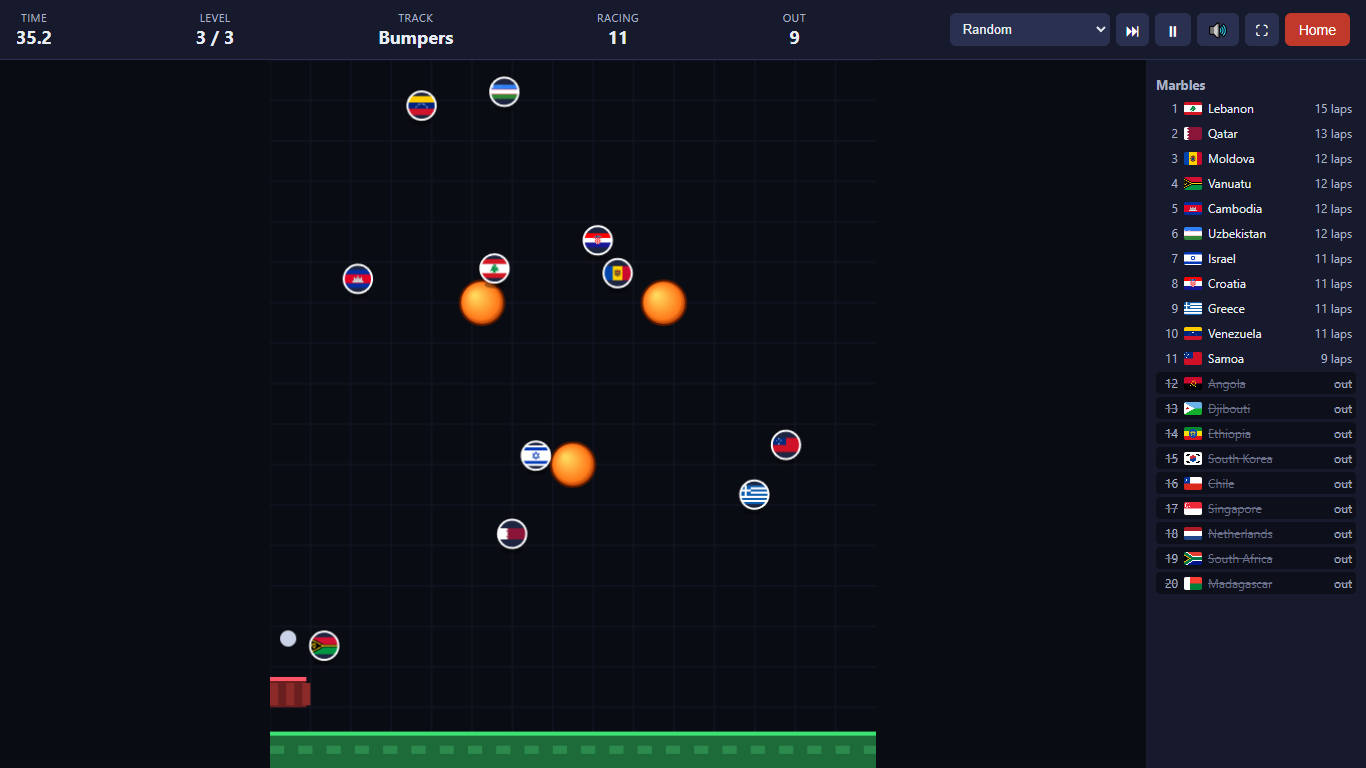Select the Netherlands flag in the out list
The height and width of the screenshot is (768, 1366).
pyautogui.click(x=1193, y=534)
